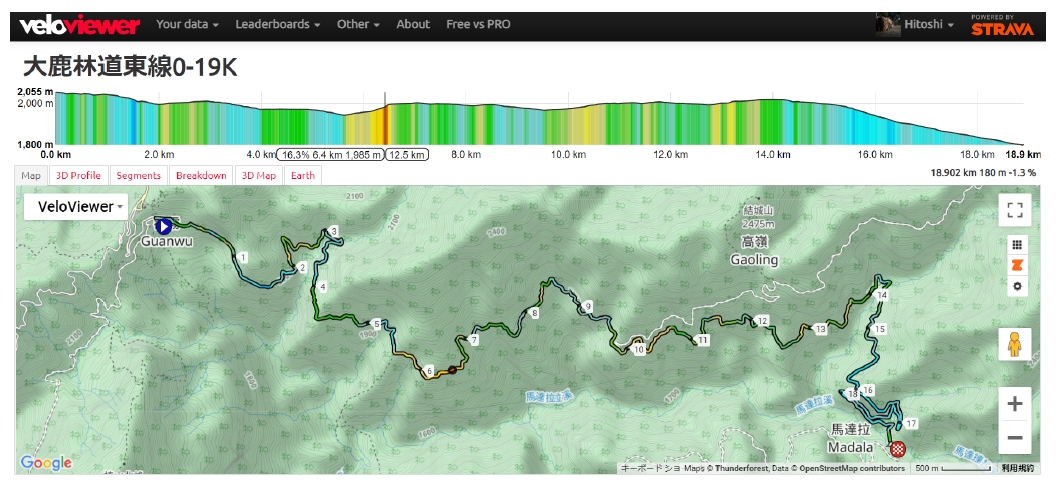Image resolution: width=1057 pixels, height=487 pixels.
Task: Click the grid icon on map
Action: click(x=1017, y=244)
